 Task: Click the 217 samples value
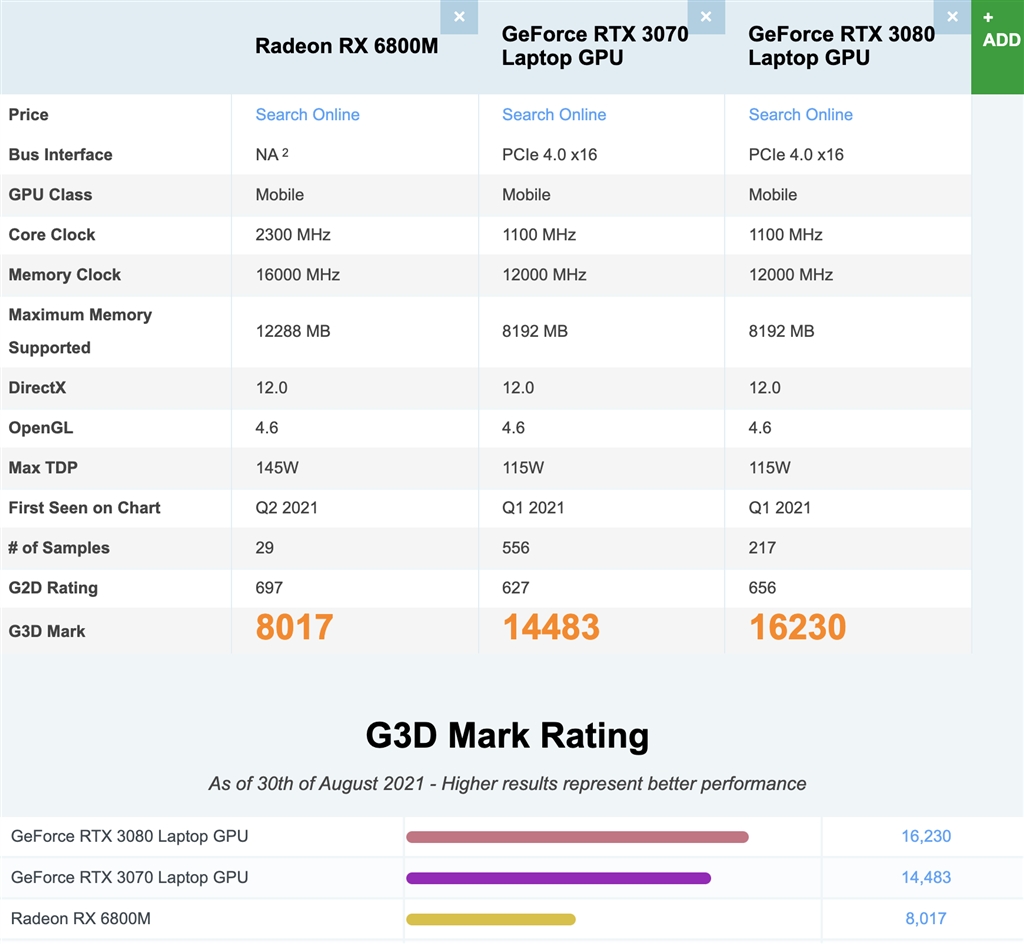[762, 548]
